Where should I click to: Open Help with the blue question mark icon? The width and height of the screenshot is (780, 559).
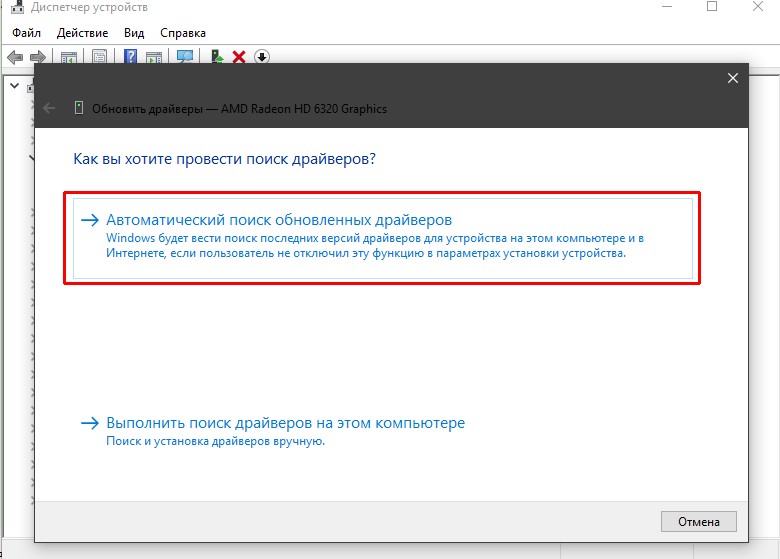tap(130, 56)
